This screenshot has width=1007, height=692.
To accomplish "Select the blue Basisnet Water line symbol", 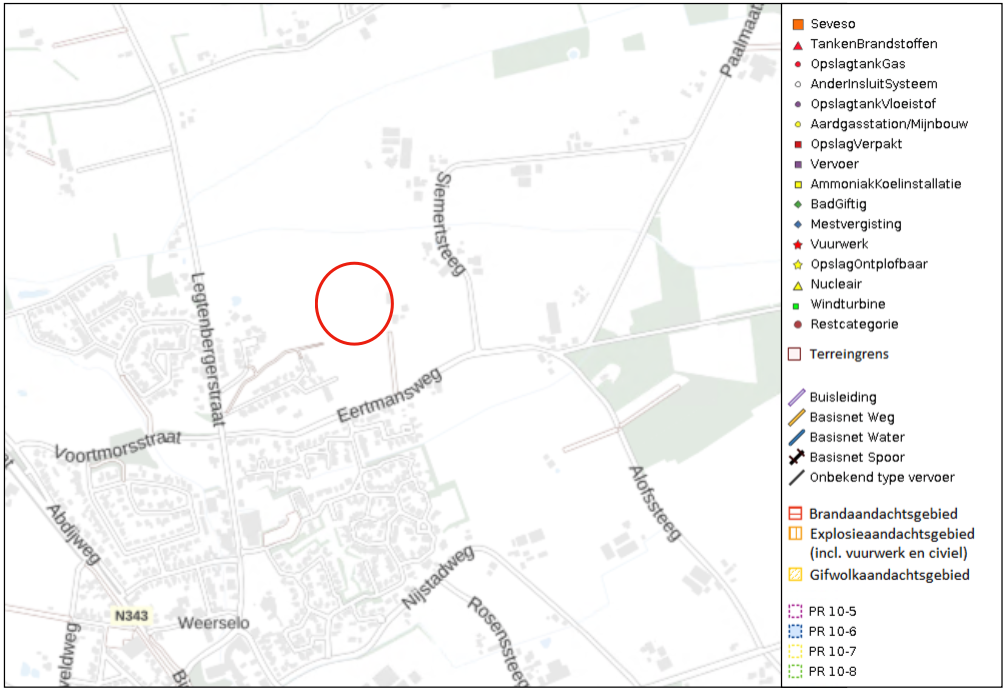I will coord(796,437).
